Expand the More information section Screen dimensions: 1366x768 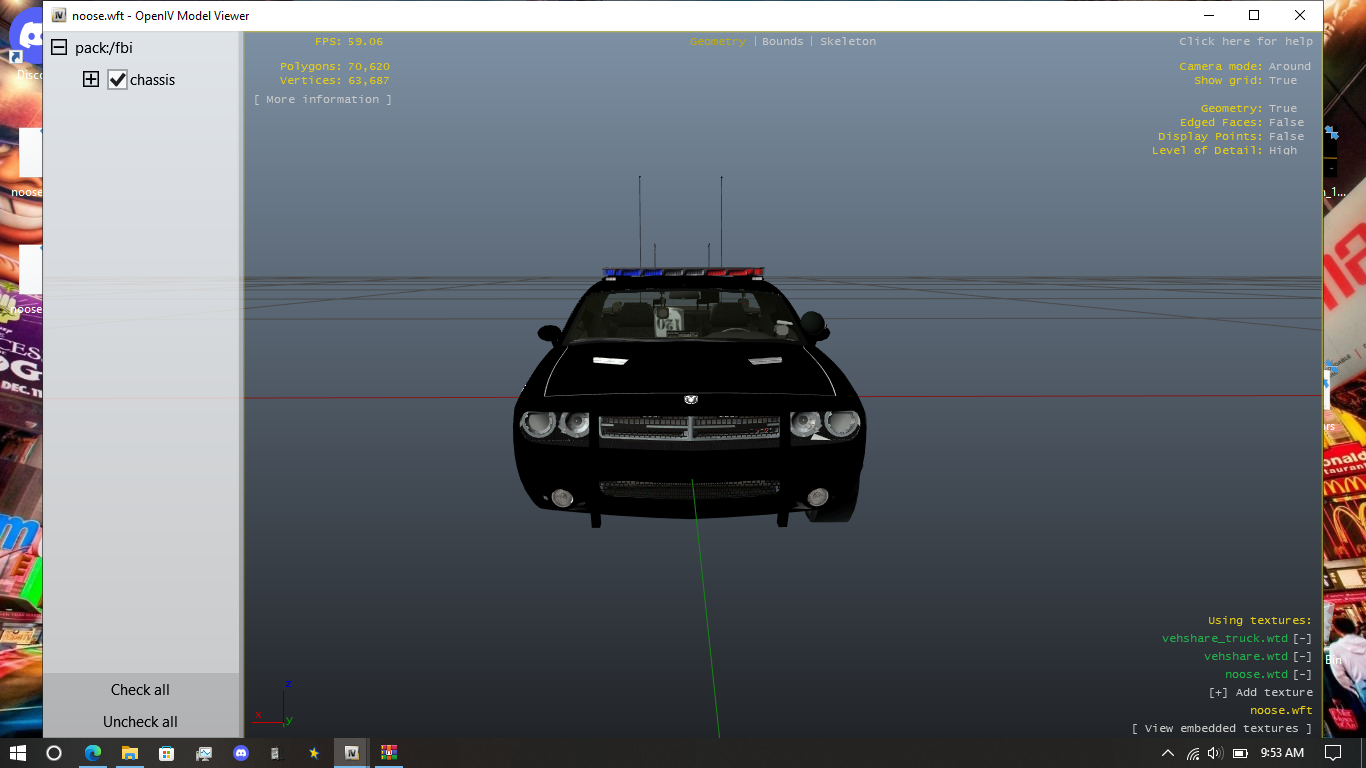(x=323, y=99)
